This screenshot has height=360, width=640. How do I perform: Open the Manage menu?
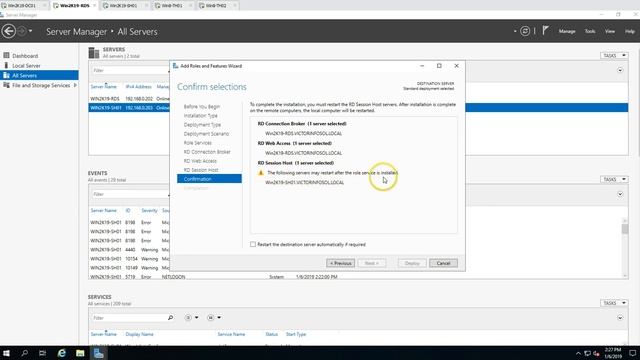[567, 31]
